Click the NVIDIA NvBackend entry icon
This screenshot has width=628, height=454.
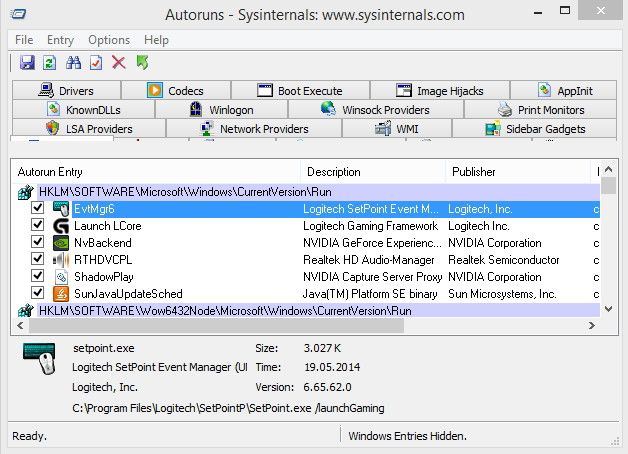click(x=61, y=243)
